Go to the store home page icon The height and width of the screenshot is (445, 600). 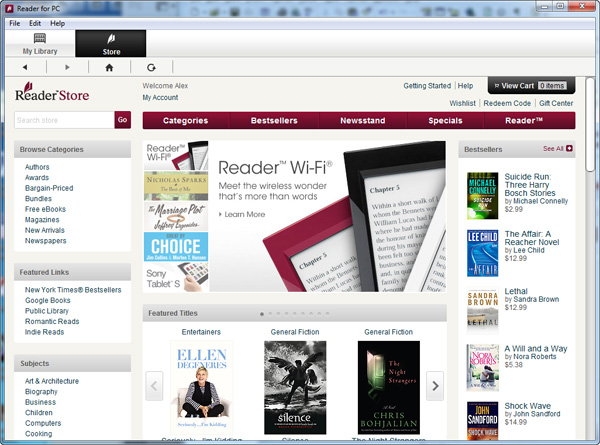click(109, 67)
